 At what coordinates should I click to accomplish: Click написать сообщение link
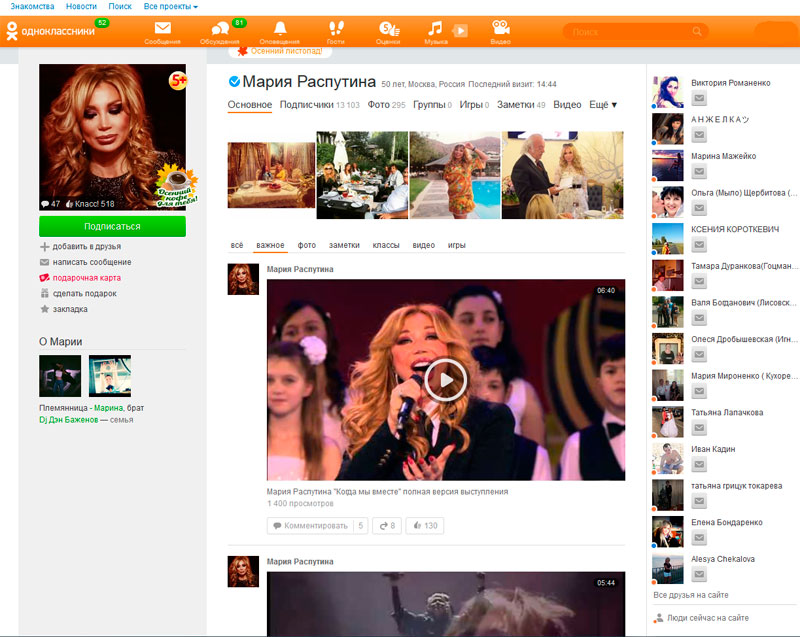(x=86, y=262)
